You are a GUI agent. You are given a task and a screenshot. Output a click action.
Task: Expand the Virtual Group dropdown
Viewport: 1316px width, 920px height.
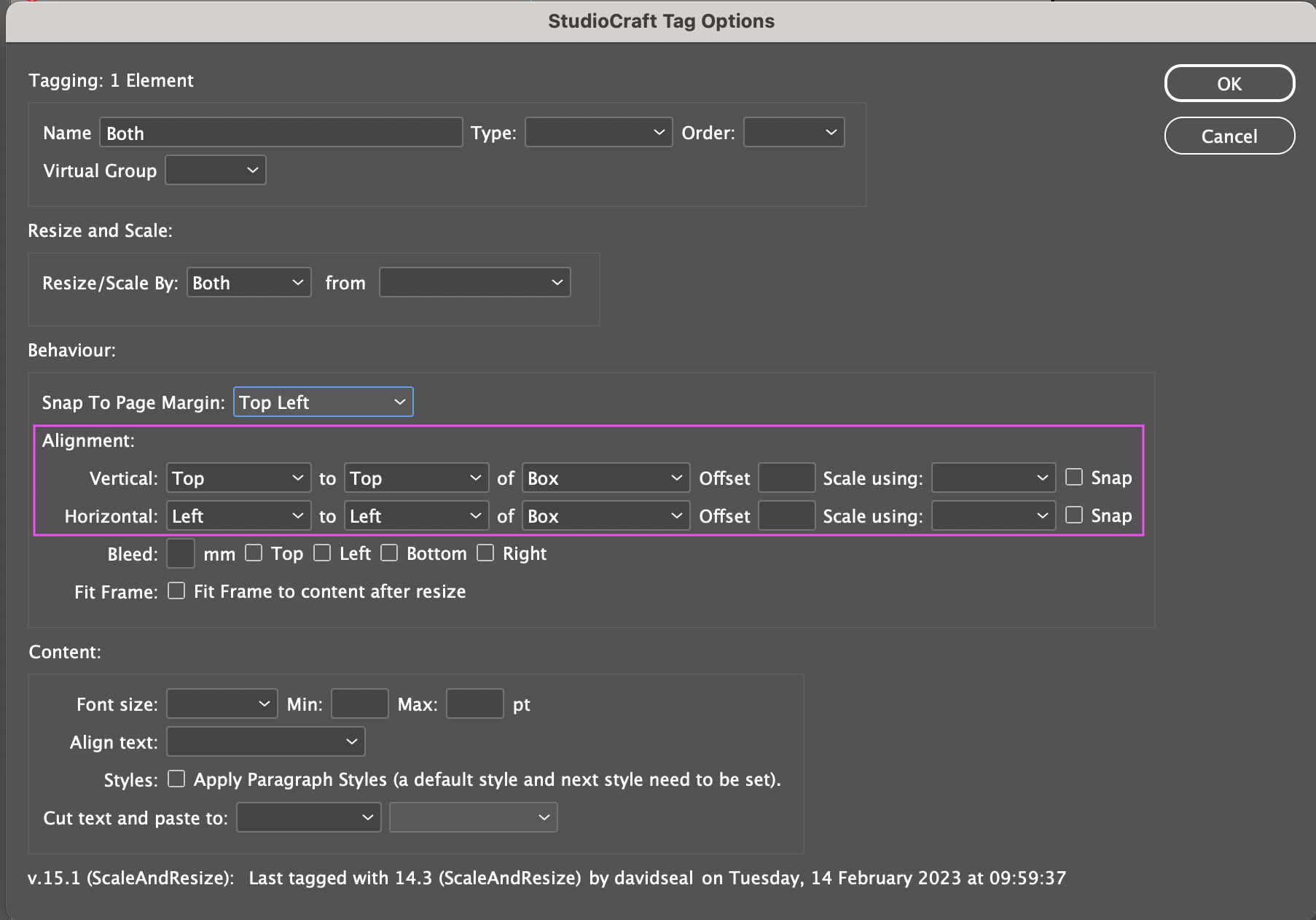216,171
